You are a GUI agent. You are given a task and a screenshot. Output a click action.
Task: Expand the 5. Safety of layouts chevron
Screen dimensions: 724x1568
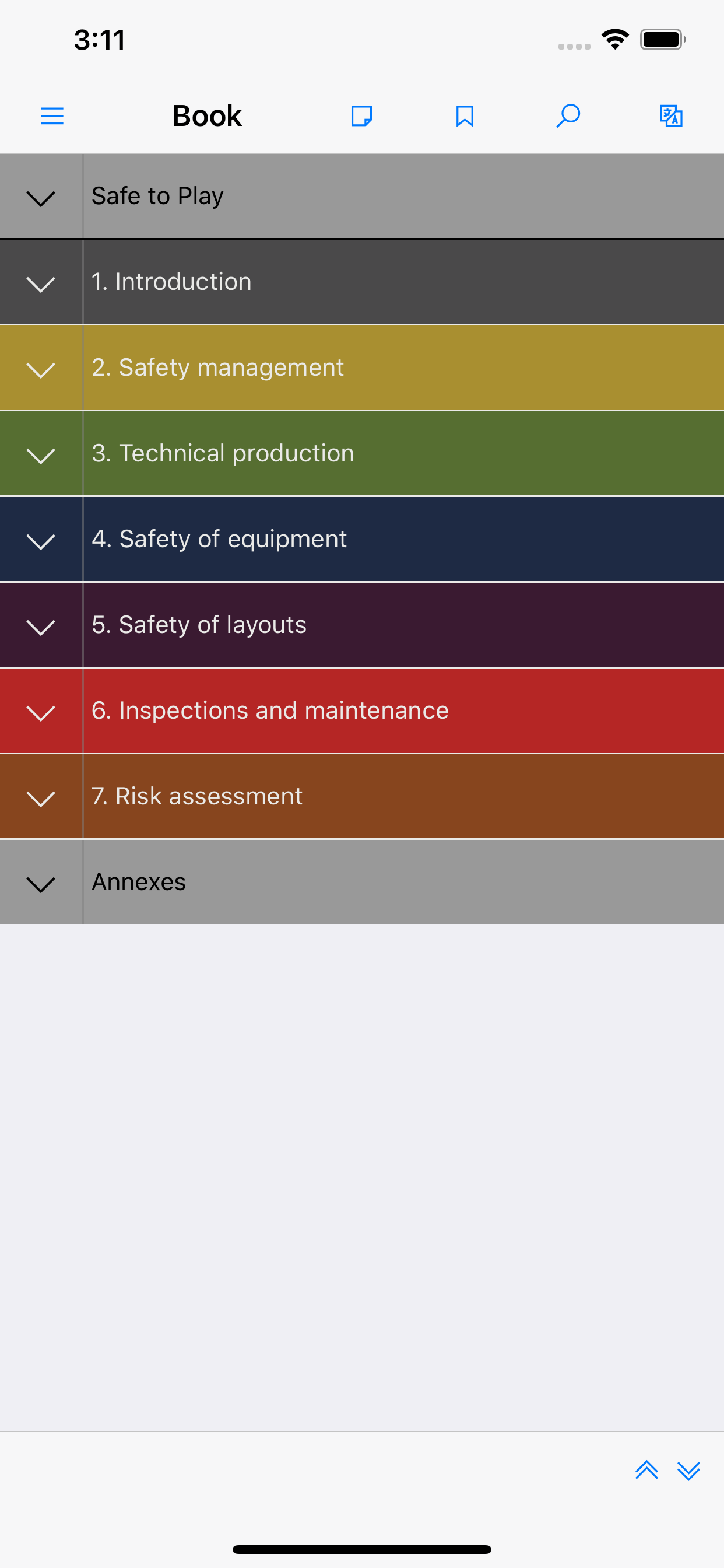pyautogui.click(x=41, y=626)
